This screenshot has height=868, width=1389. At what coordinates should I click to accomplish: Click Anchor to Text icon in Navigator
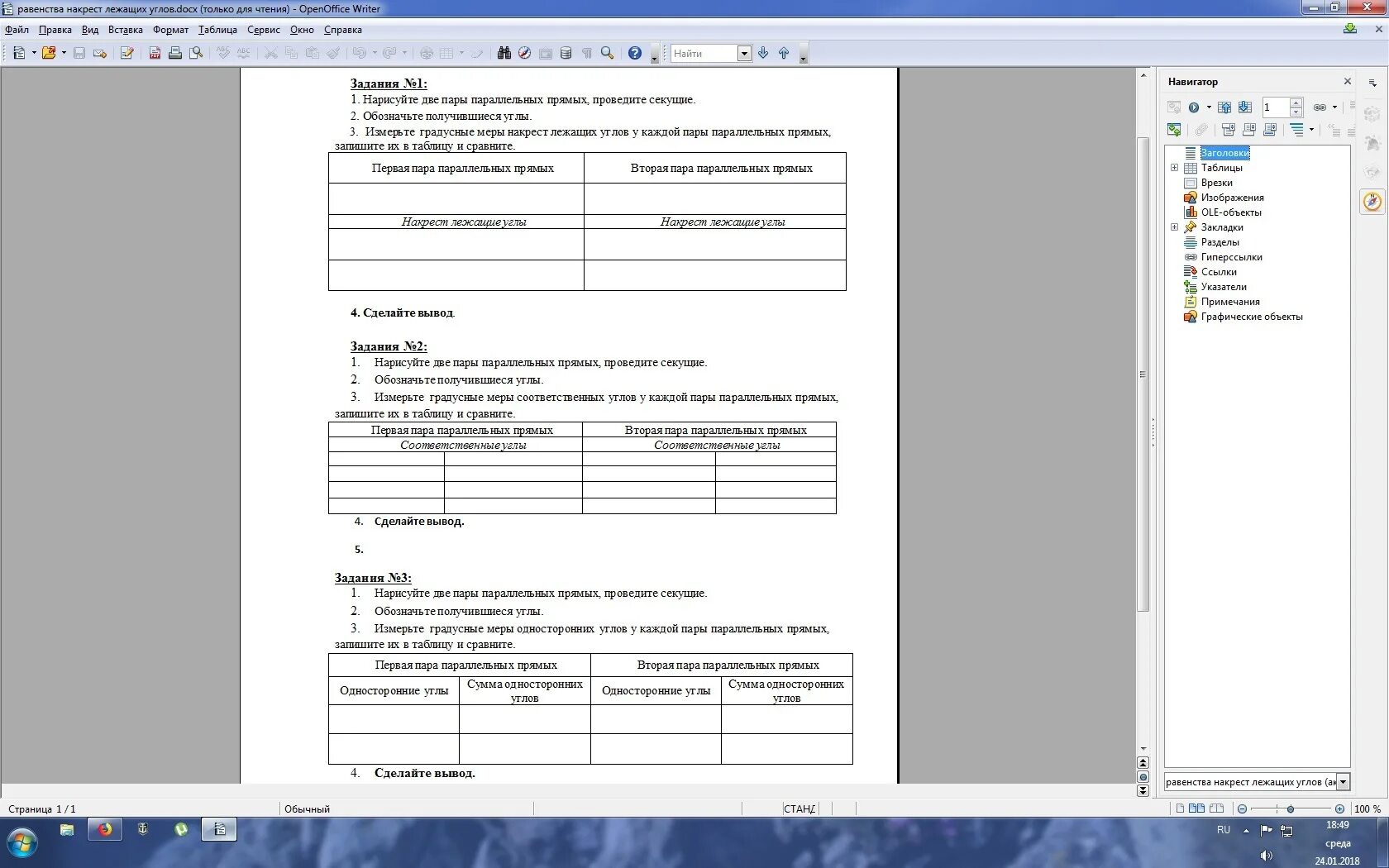point(1270,130)
